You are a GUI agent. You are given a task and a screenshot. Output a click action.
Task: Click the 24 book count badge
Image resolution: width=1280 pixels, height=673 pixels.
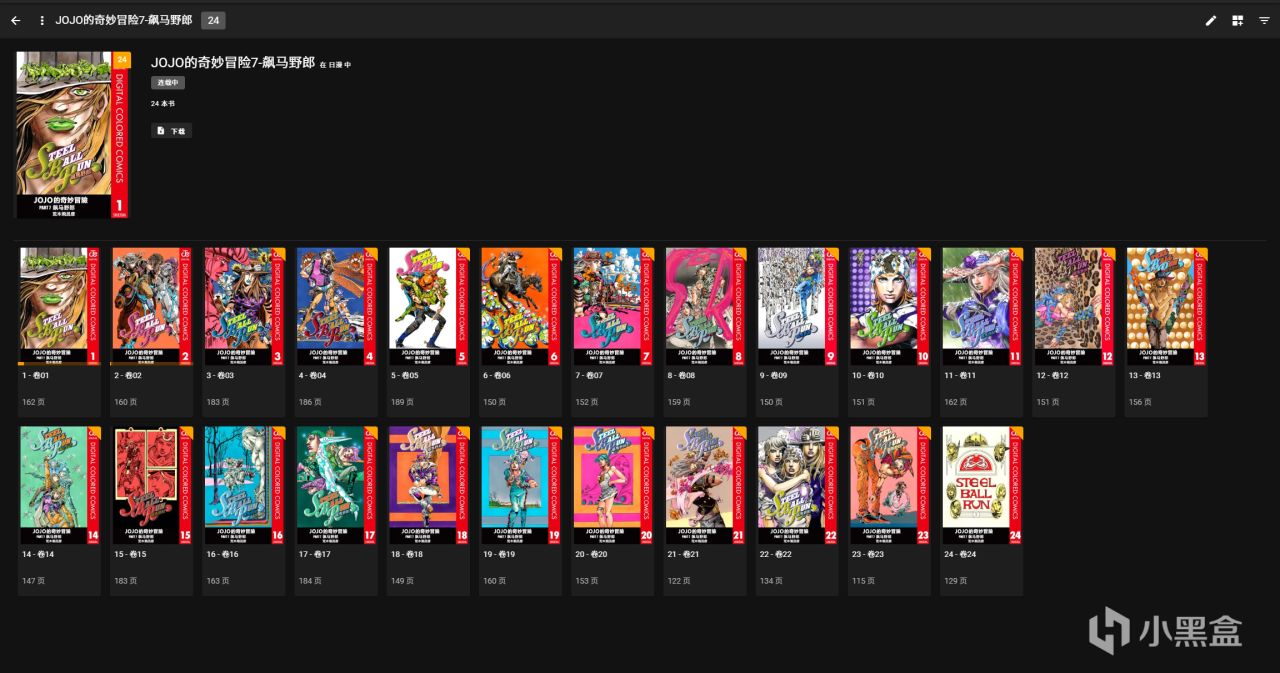point(213,20)
